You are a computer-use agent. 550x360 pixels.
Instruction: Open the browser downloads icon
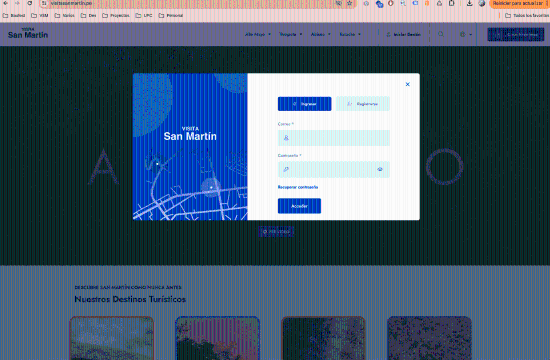coord(469,3)
